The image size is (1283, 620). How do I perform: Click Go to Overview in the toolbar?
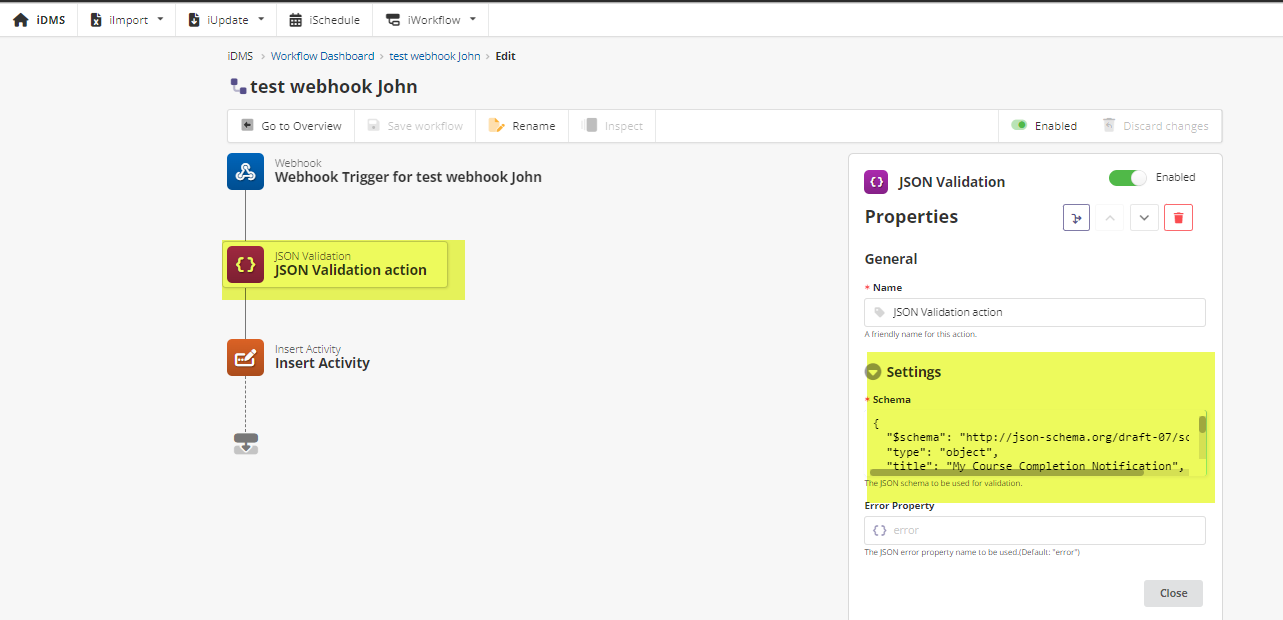pyautogui.click(x=291, y=126)
